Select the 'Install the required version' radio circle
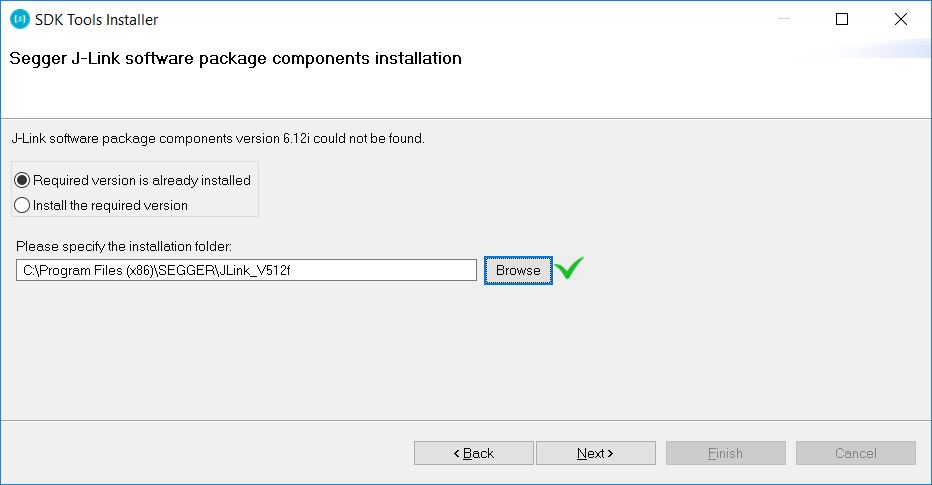This screenshot has height=485, width=932. tap(22, 205)
